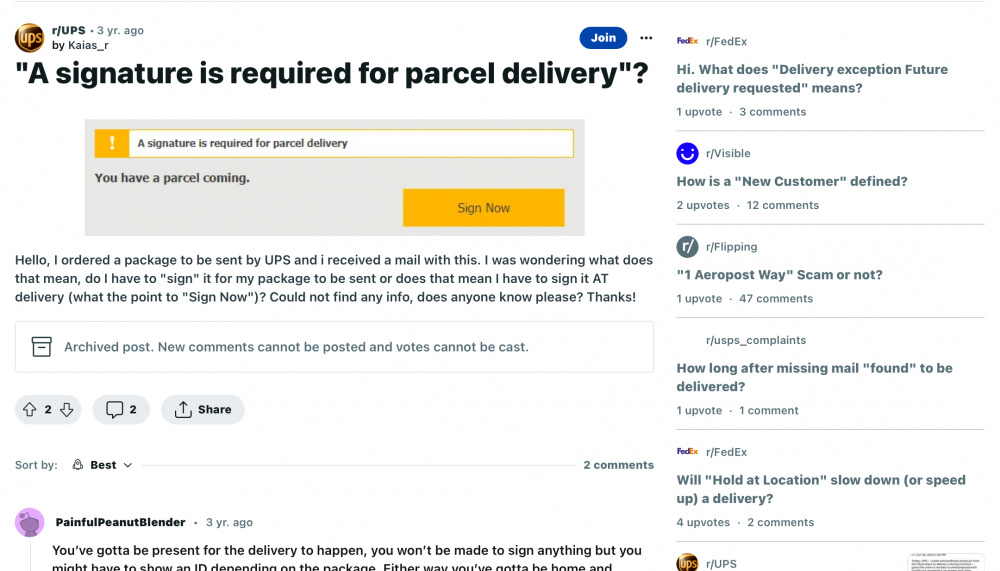Click the FedEx logo beside the first r/FedEx post
This screenshot has height=571, width=1000.
[688, 41]
